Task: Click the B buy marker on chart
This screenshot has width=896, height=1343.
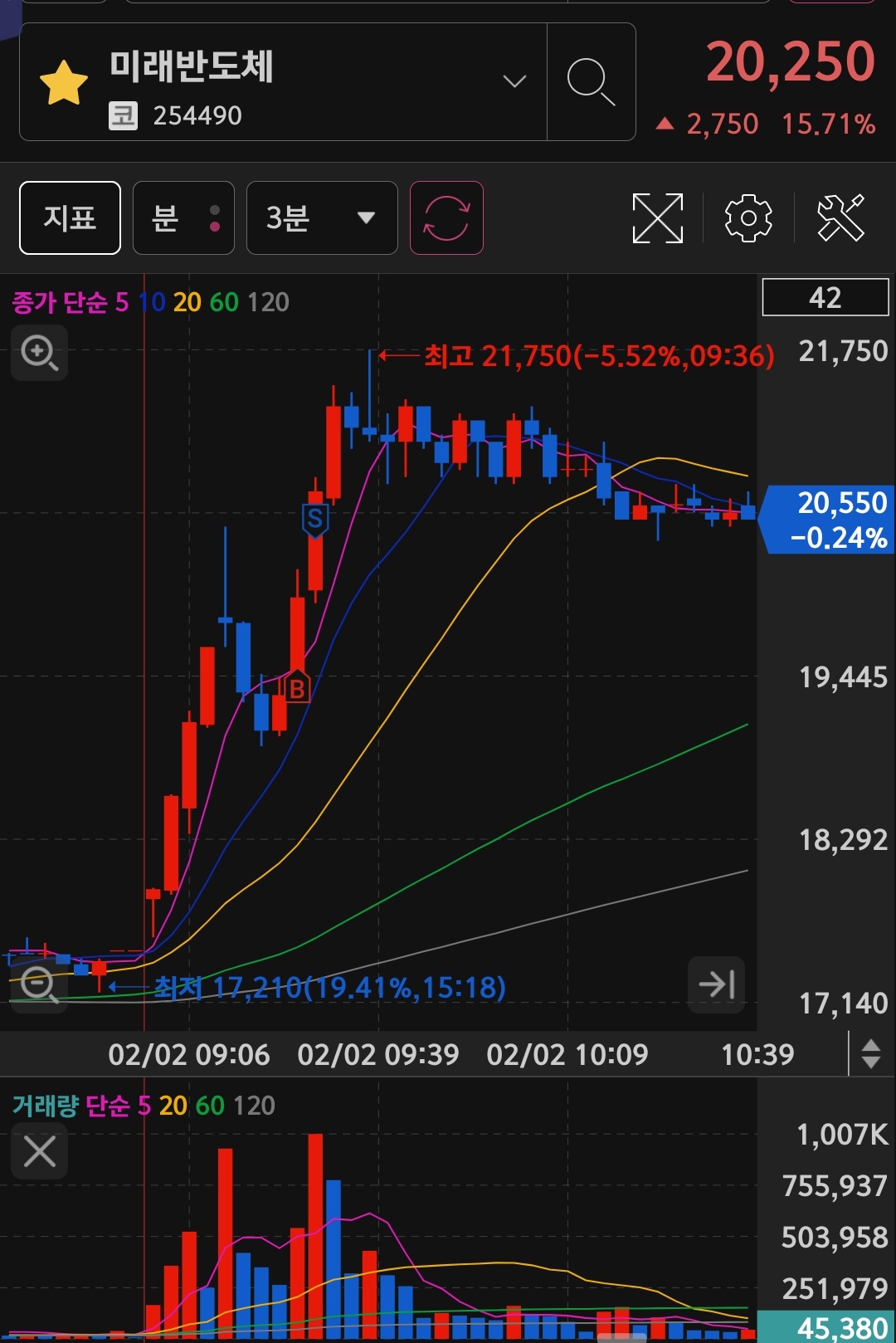Action: [x=296, y=688]
